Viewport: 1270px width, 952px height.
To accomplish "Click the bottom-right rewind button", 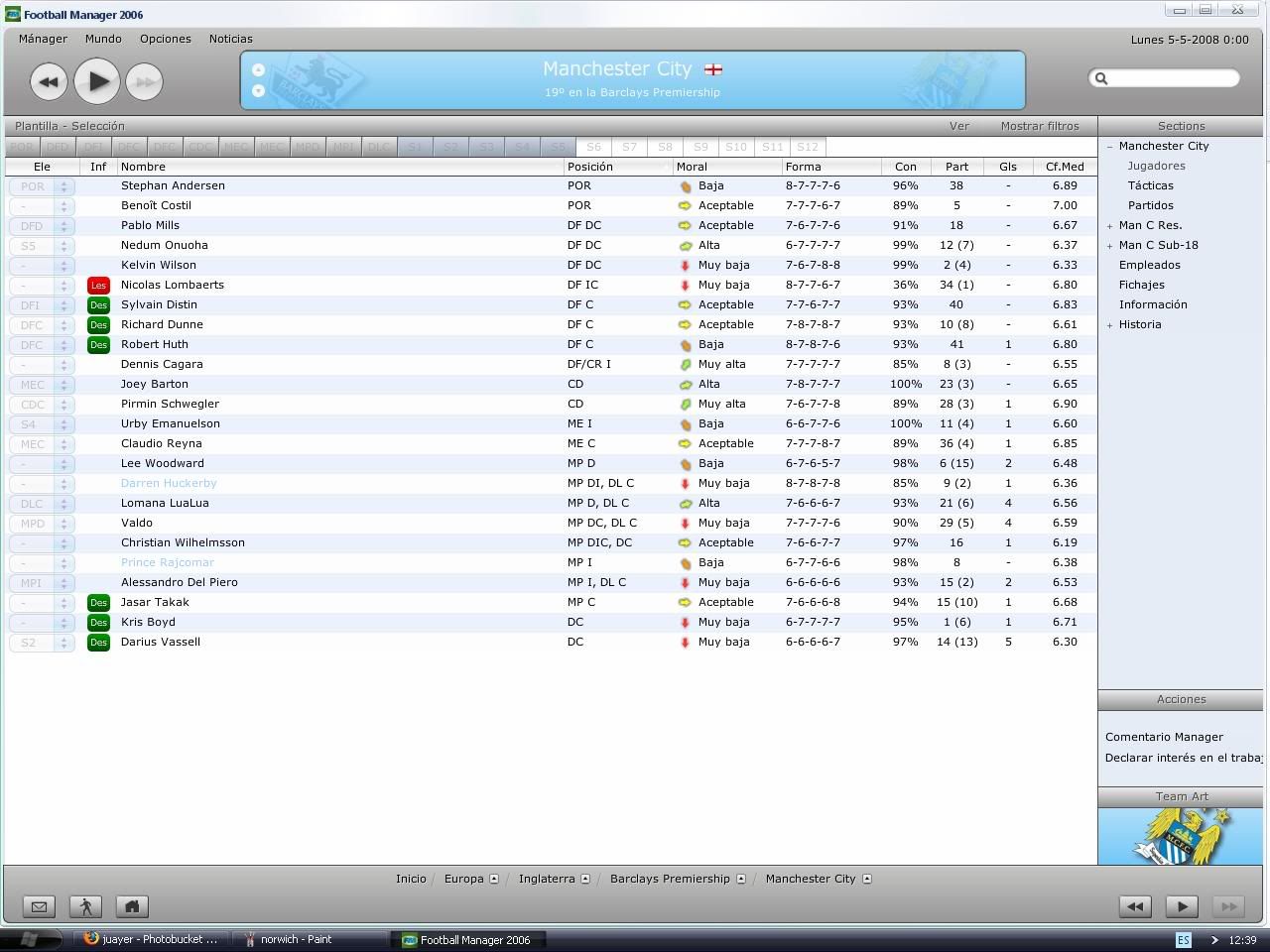I will tap(1135, 906).
